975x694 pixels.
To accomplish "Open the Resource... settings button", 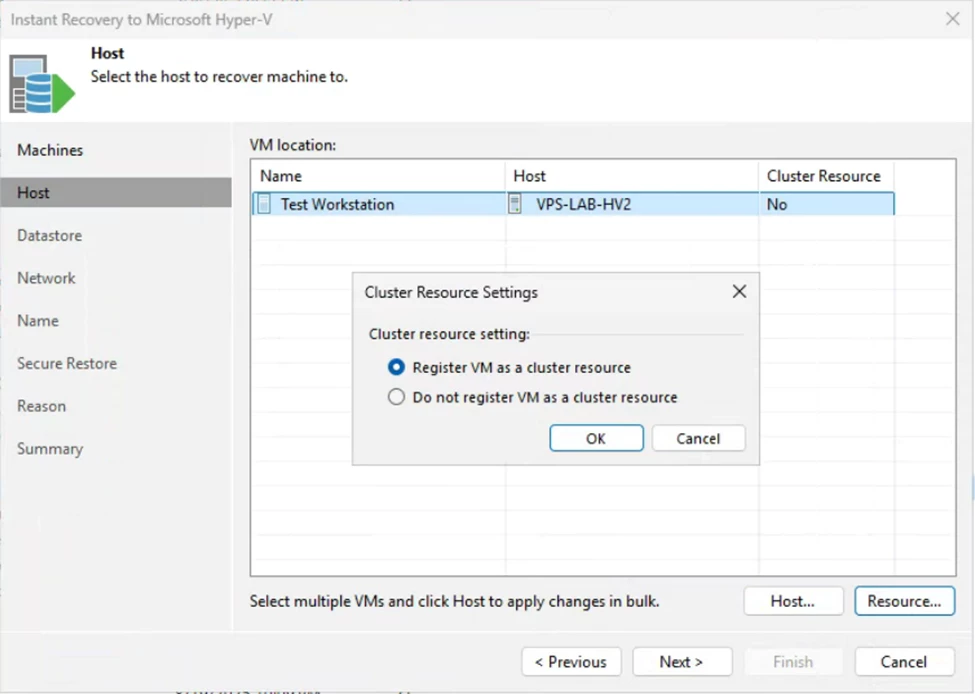I will [904, 601].
